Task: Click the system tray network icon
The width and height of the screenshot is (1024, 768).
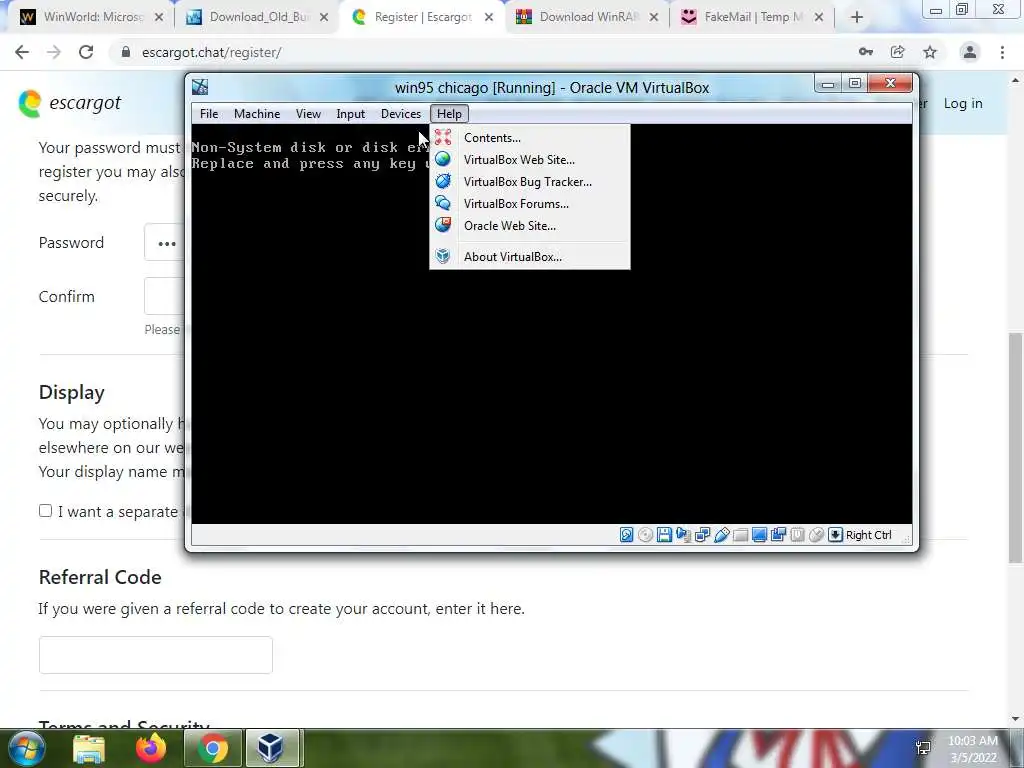Action: coord(923,748)
